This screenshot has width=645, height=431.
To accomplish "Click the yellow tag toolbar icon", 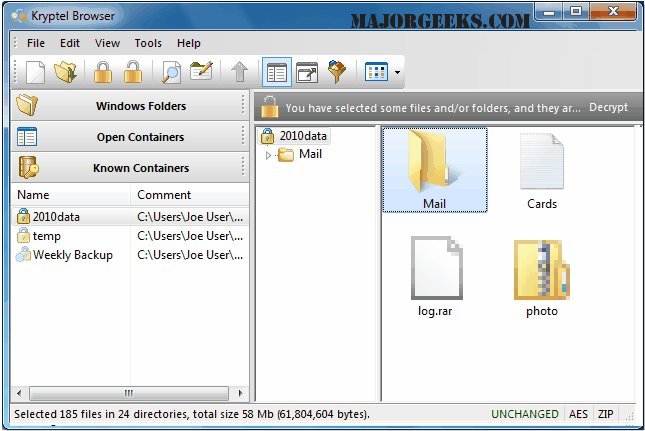I will 336,72.
